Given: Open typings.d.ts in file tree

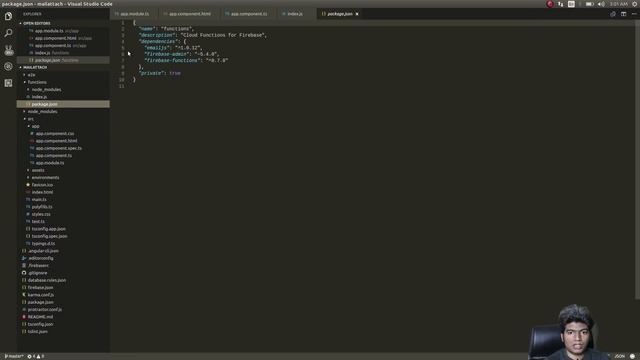Looking at the screenshot, I should (x=43, y=244).
